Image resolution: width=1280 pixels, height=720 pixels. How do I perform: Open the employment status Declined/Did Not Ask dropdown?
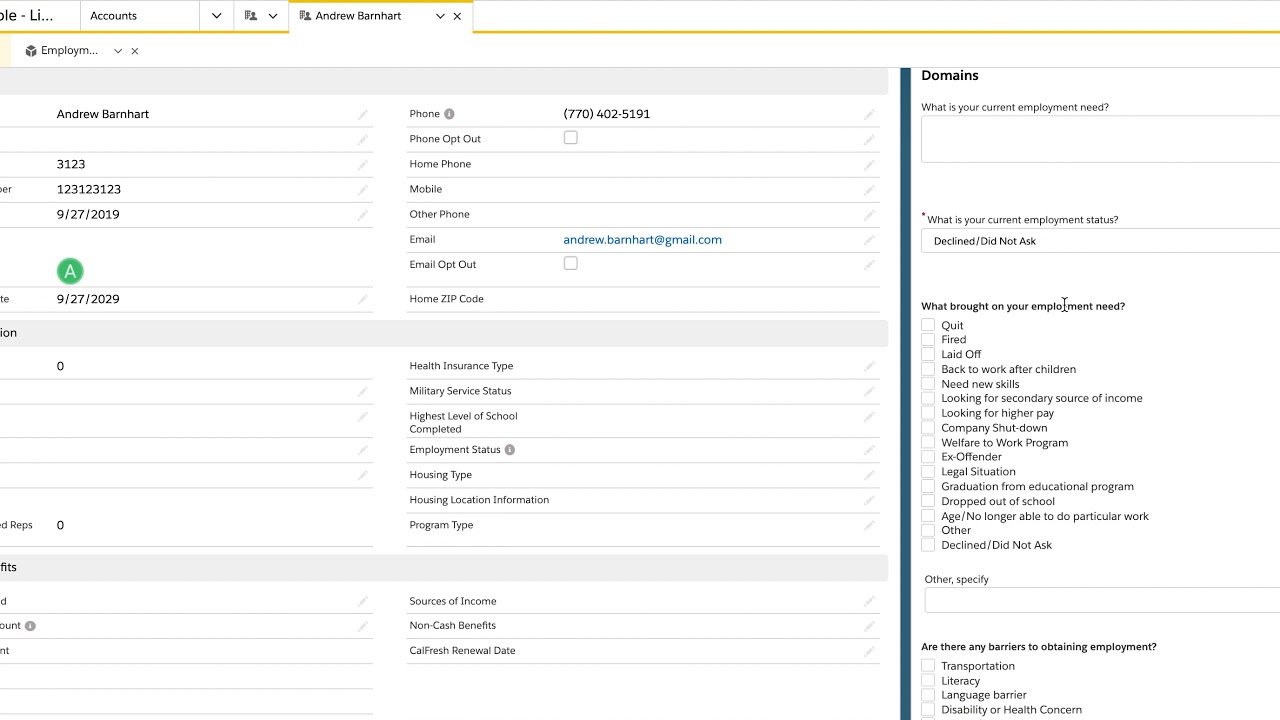point(1100,241)
